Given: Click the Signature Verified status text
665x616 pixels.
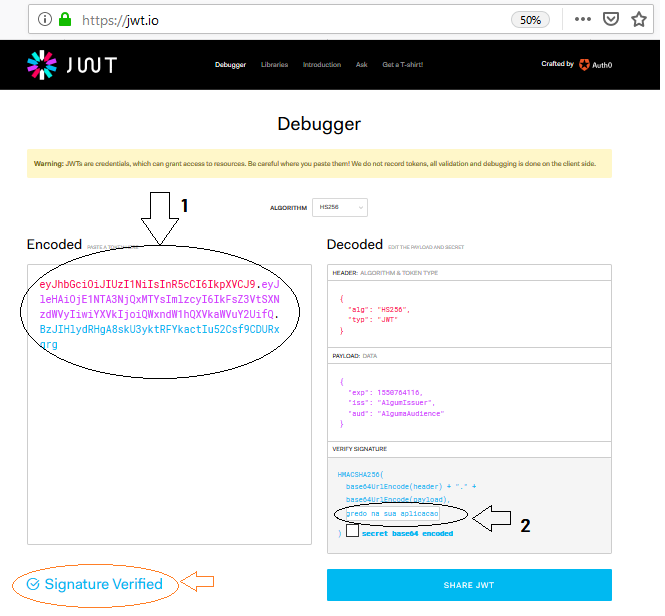Looking at the screenshot, I should [x=103, y=584].
